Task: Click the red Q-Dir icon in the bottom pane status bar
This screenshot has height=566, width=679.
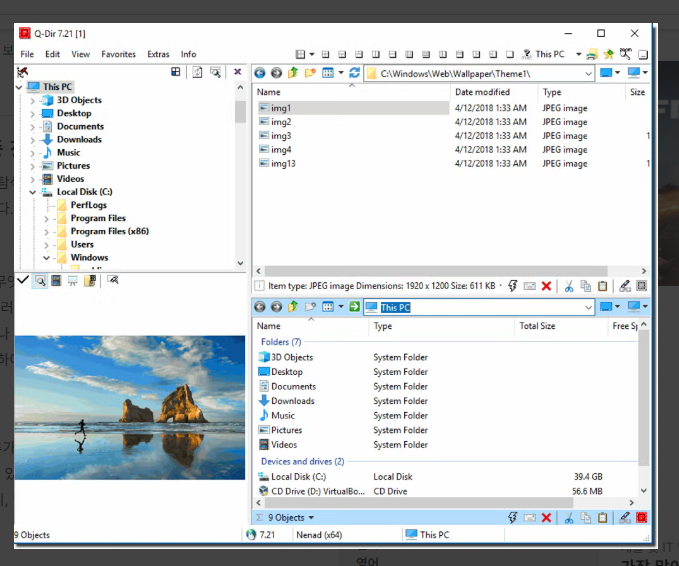Action: [x=642, y=517]
